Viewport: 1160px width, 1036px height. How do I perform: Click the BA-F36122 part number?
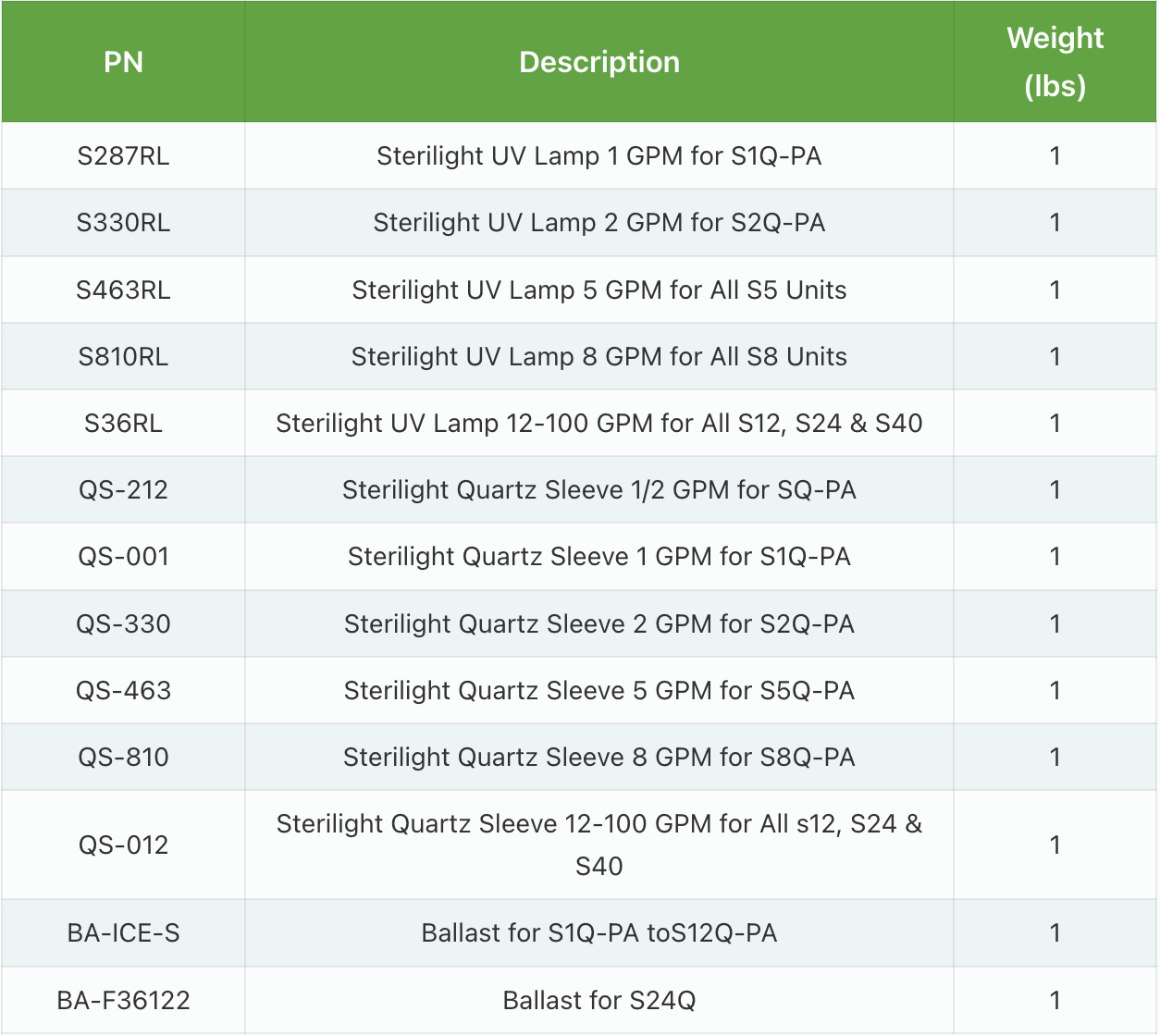[x=123, y=1000]
